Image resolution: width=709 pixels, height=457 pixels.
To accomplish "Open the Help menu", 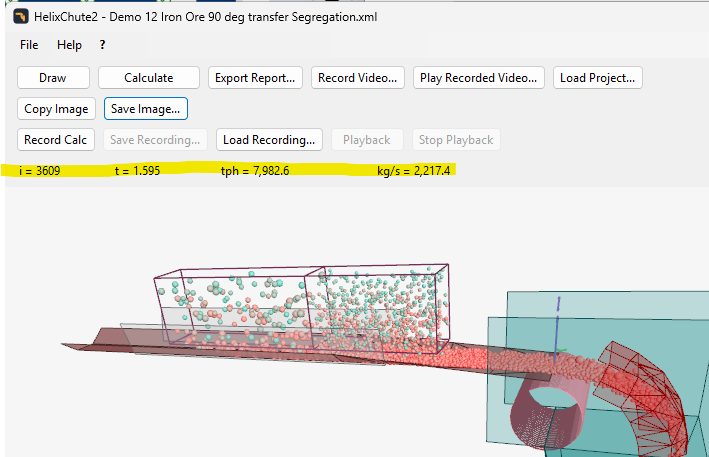I will coord(69,45).
